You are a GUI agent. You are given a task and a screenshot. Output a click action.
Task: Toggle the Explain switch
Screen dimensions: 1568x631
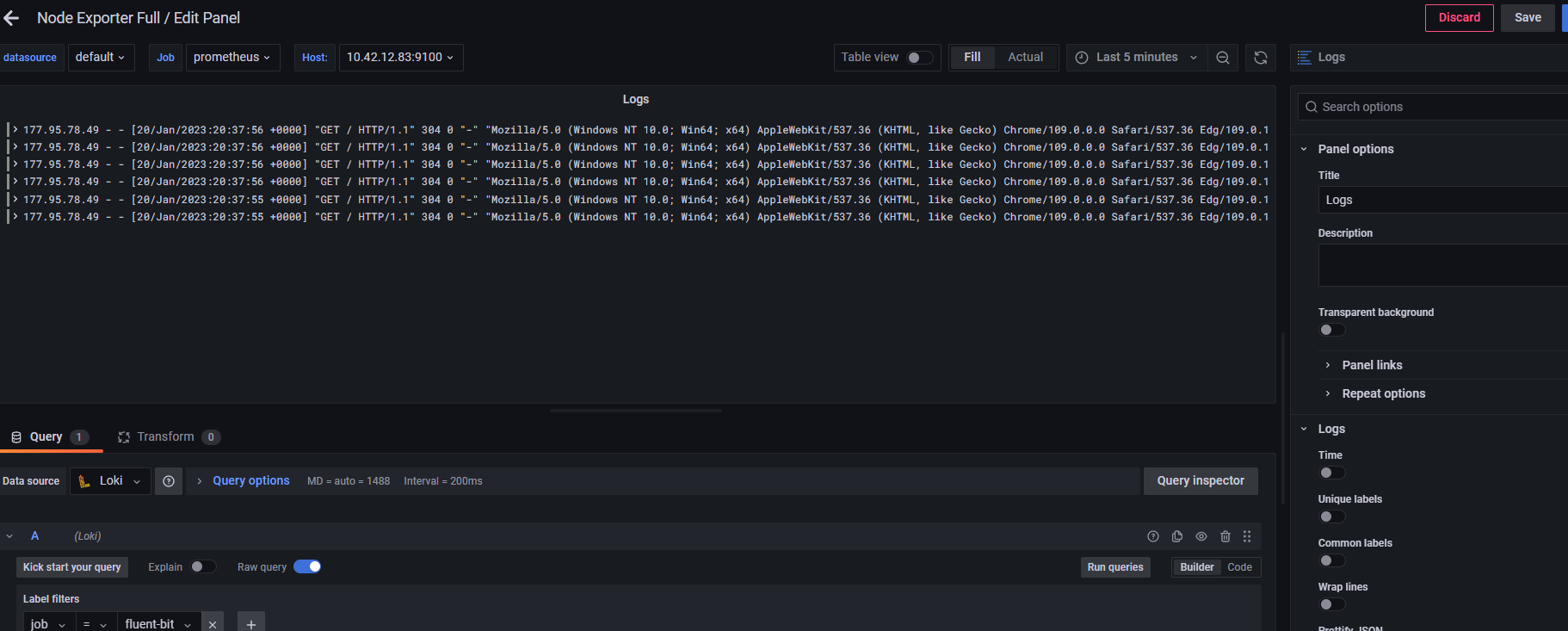coord(203,566)
